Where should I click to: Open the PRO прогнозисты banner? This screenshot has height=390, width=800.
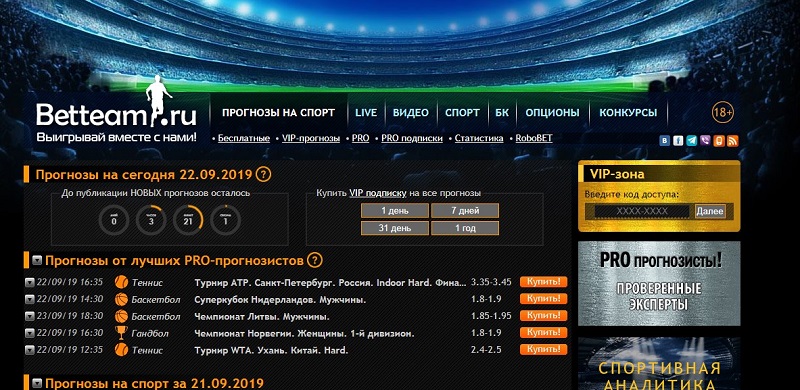(659, 283)
